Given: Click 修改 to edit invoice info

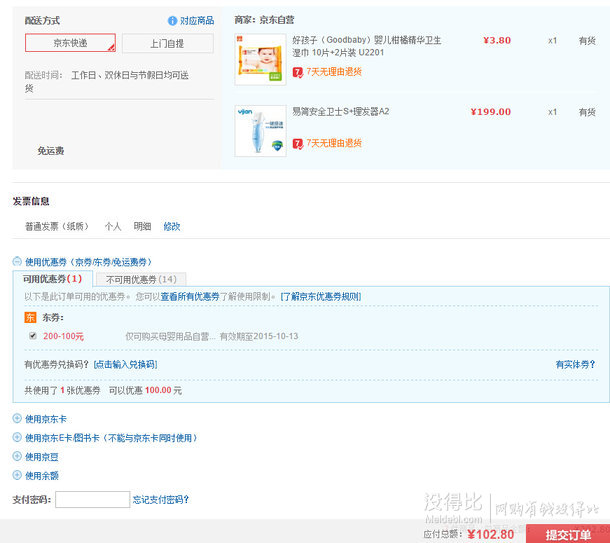Looking at the screenshot, I should pyautogui.click(x=172, y=226).
